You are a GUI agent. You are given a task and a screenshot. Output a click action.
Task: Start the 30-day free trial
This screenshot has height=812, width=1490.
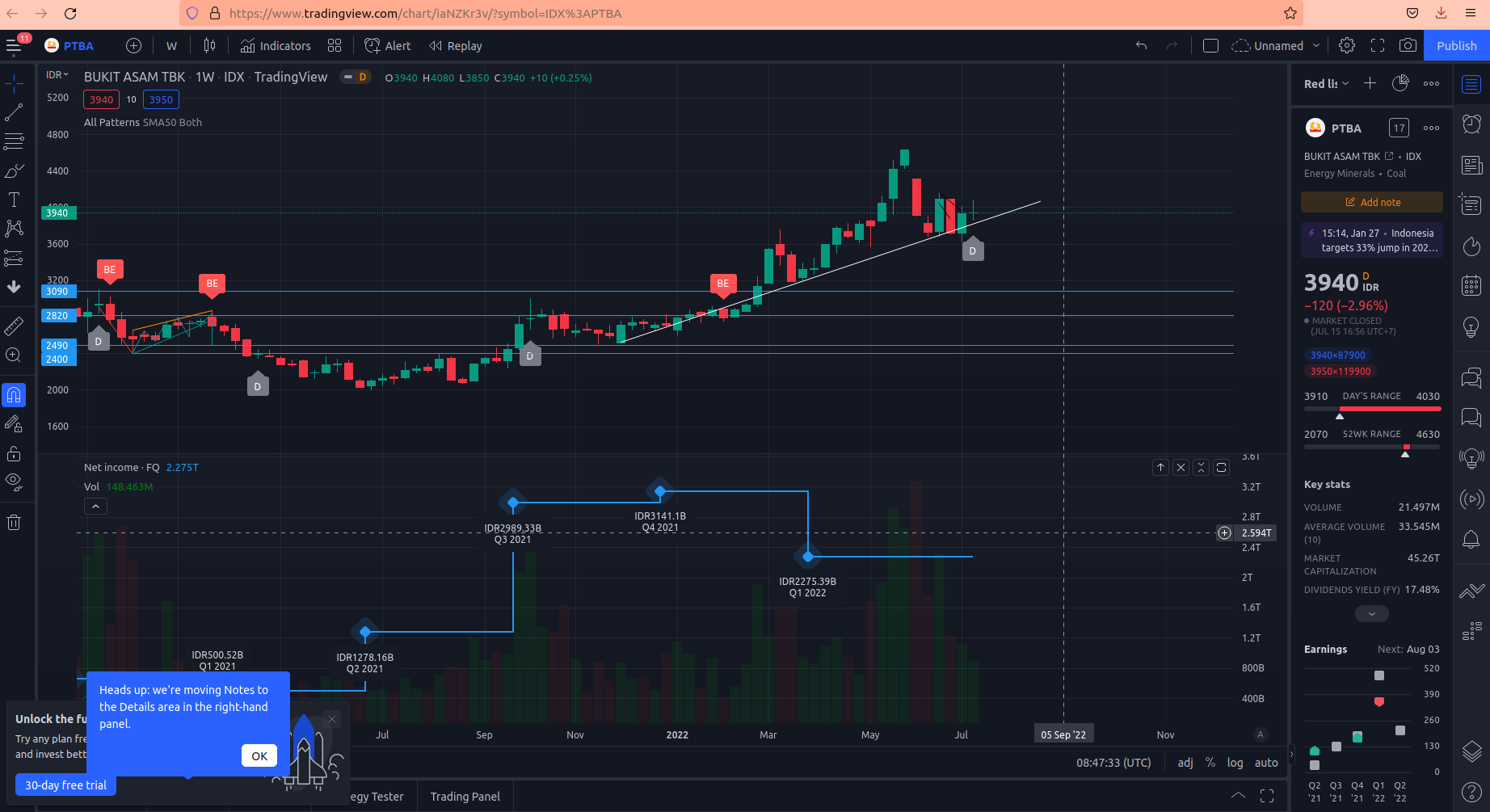[65, 785]
